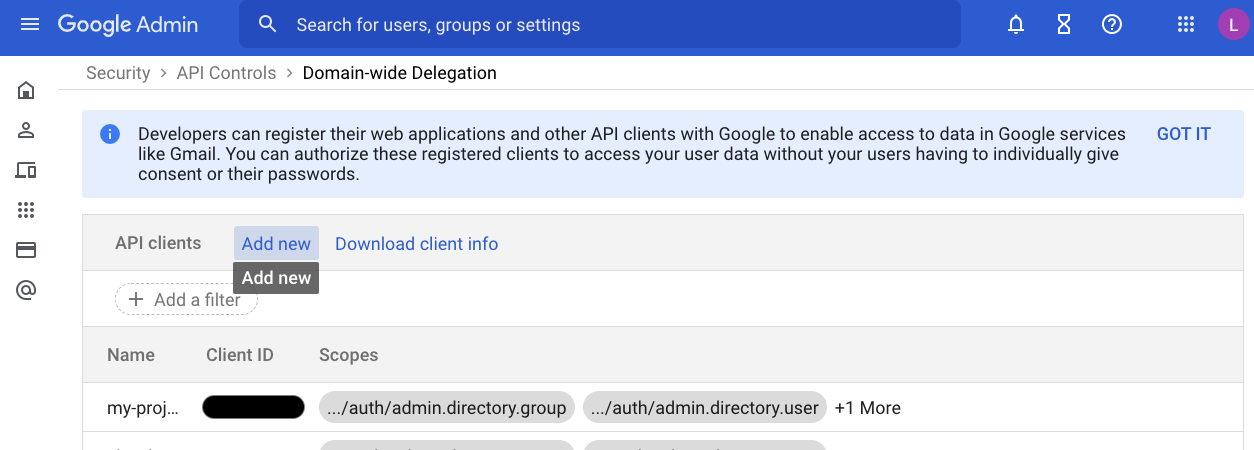Viewport: 1254px width, 450px height.
Task: Expand the +1 More scopes
Action: 867,408
